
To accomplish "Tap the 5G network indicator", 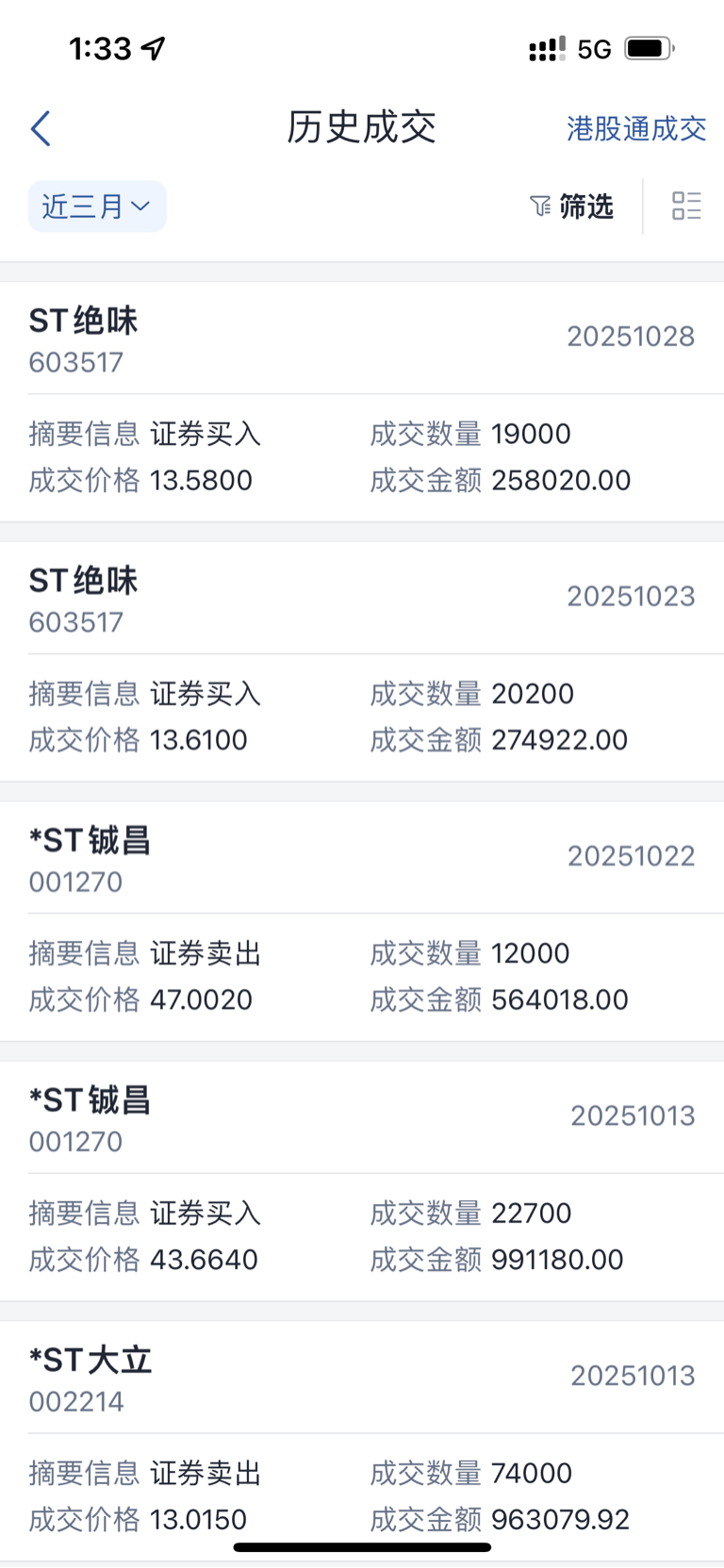I will pyautogui.click(x=594, y=49).
